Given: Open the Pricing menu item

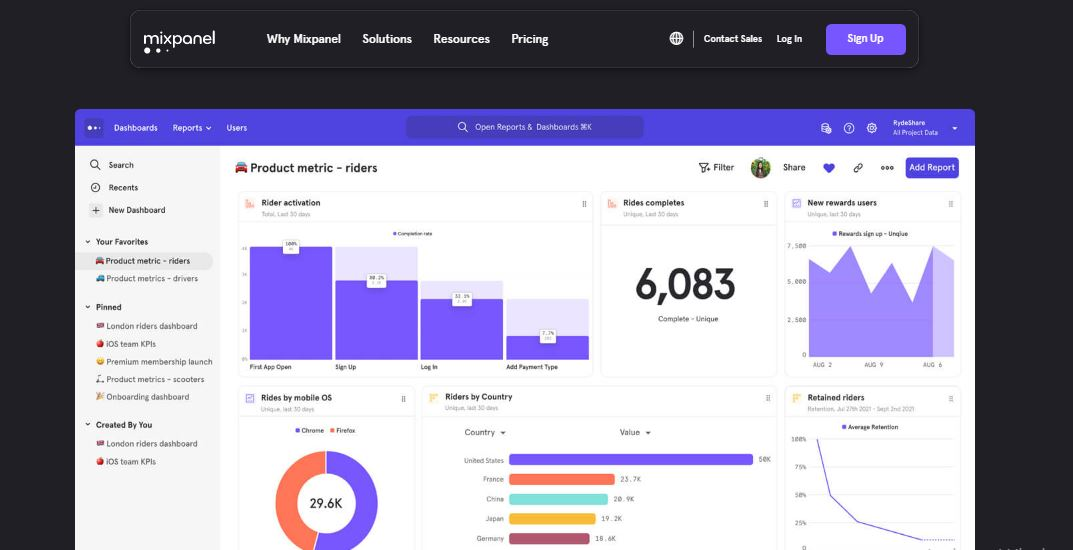Looking at the screenshot, I should [x=529, y=39].
